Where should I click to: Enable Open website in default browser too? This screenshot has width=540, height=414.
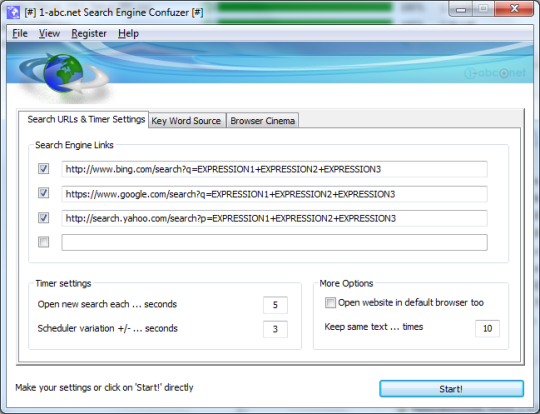(x=330, y=303)
